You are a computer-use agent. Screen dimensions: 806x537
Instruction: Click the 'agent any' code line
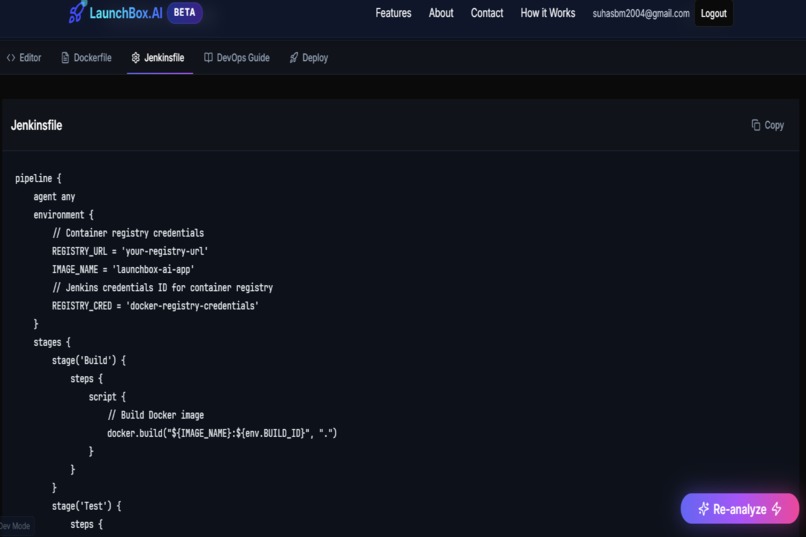[x=54, y=197]
